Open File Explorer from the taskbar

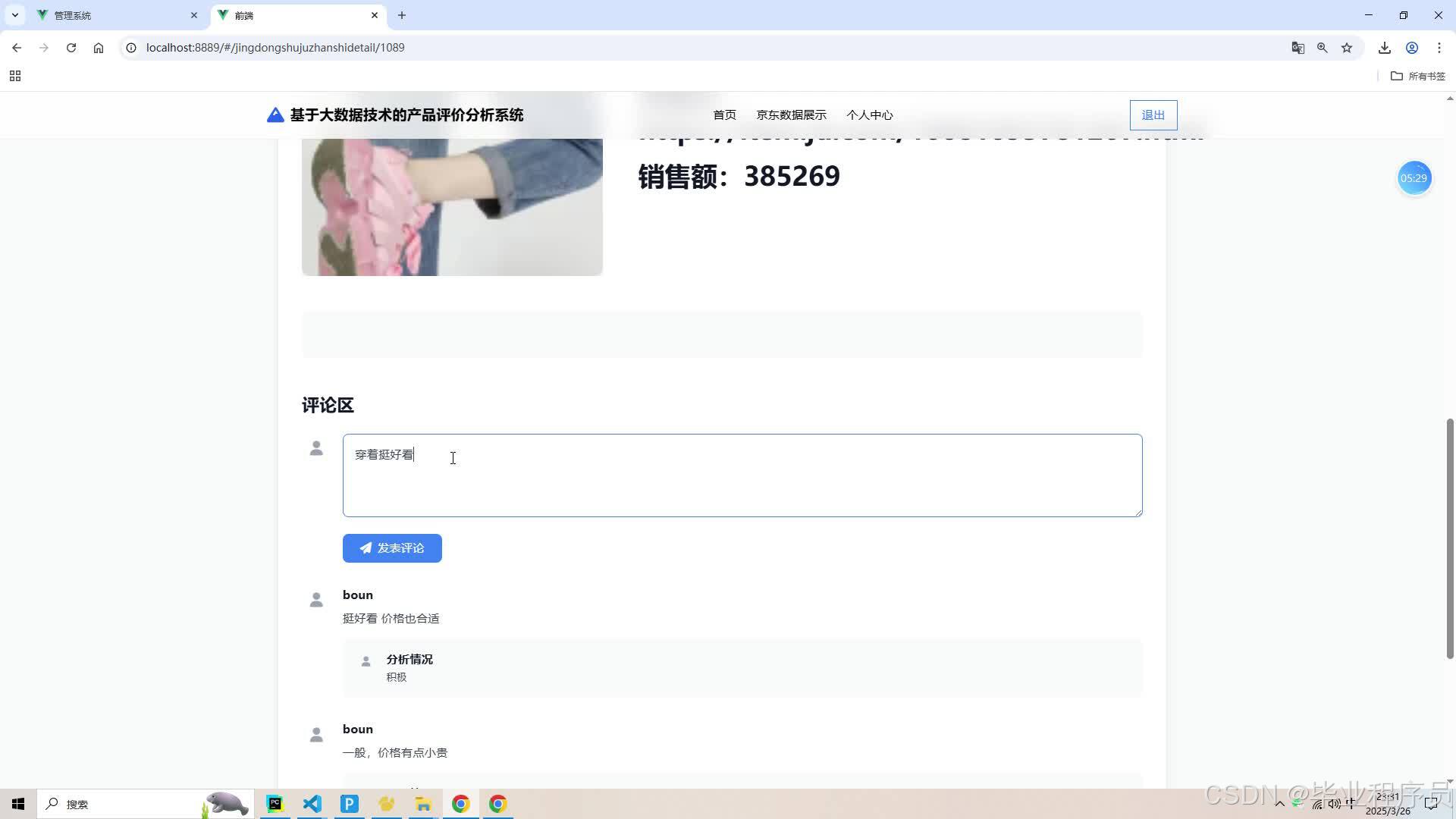tap(423, 804)
